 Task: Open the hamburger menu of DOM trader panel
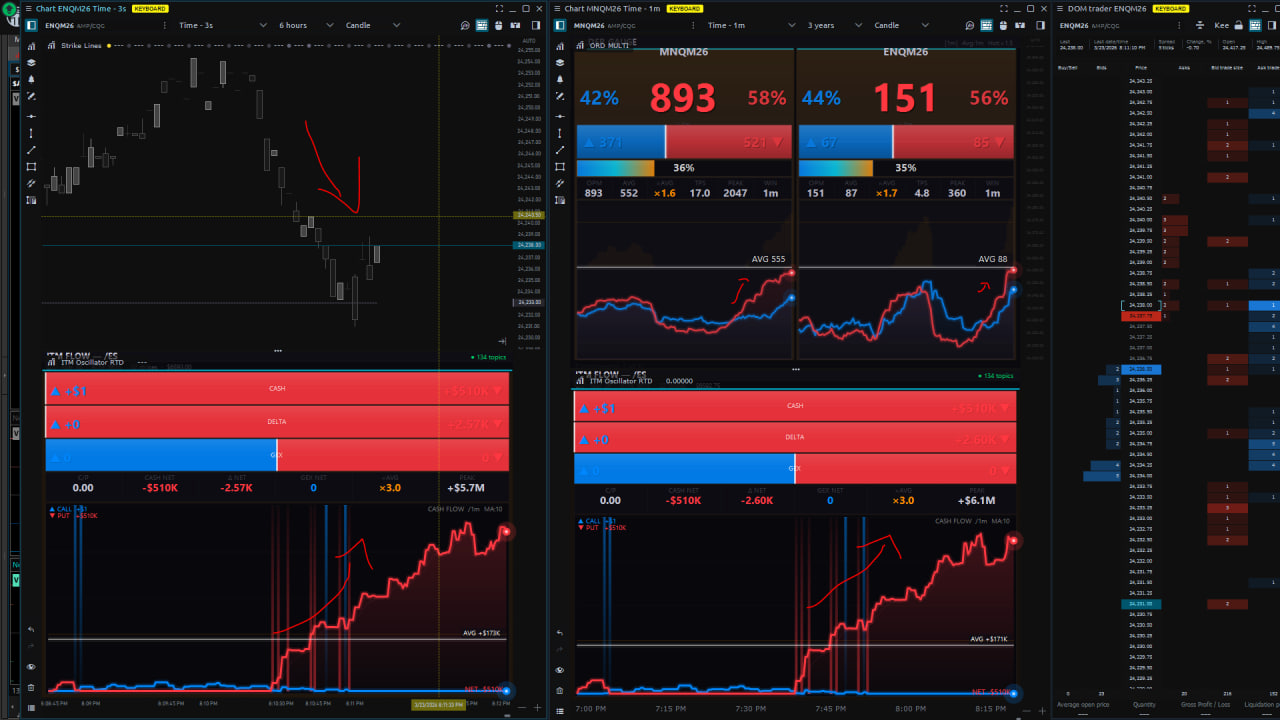click(x=1060, y=8)
